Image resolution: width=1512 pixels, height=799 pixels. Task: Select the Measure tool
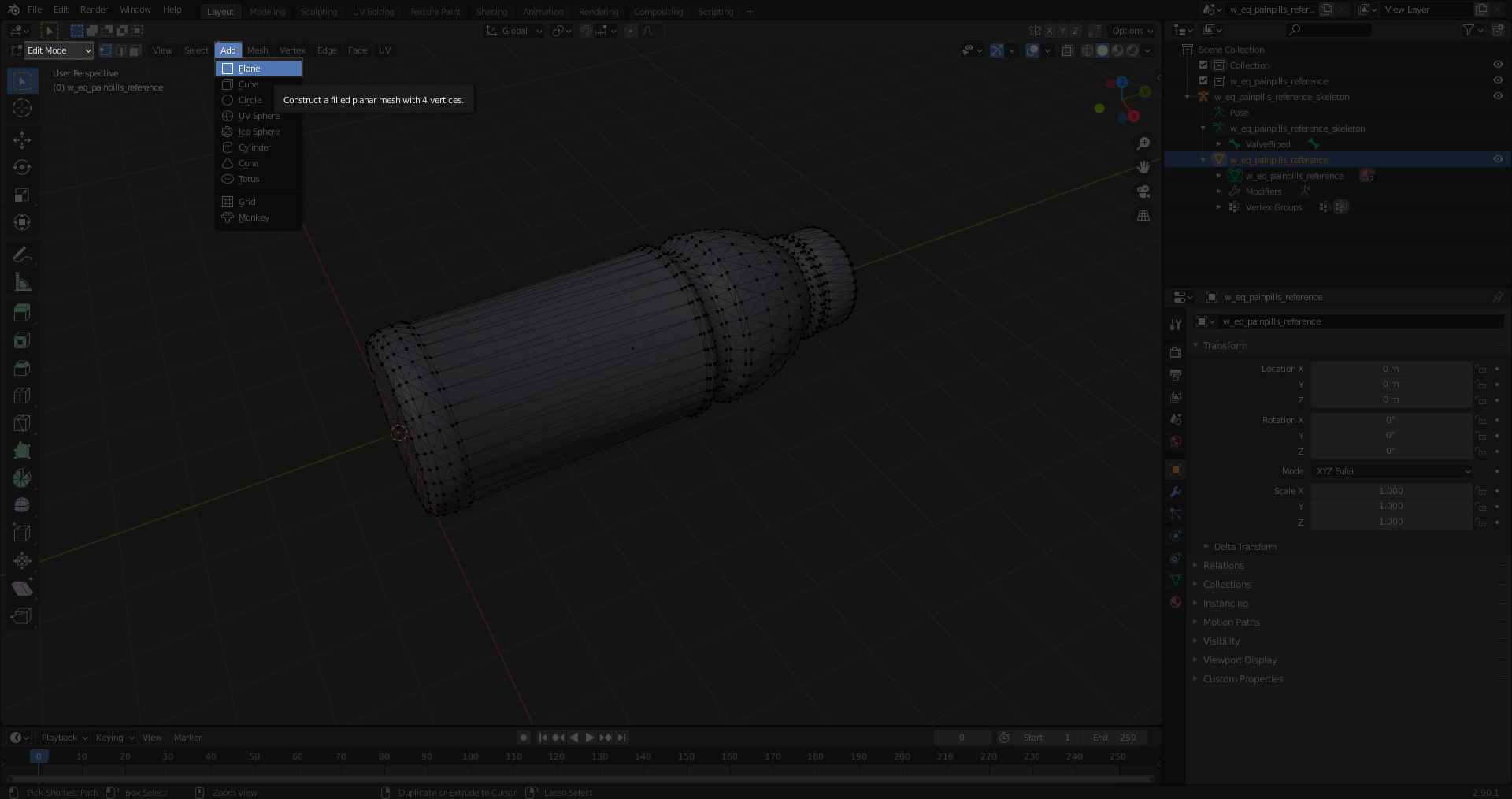point(22,282)
